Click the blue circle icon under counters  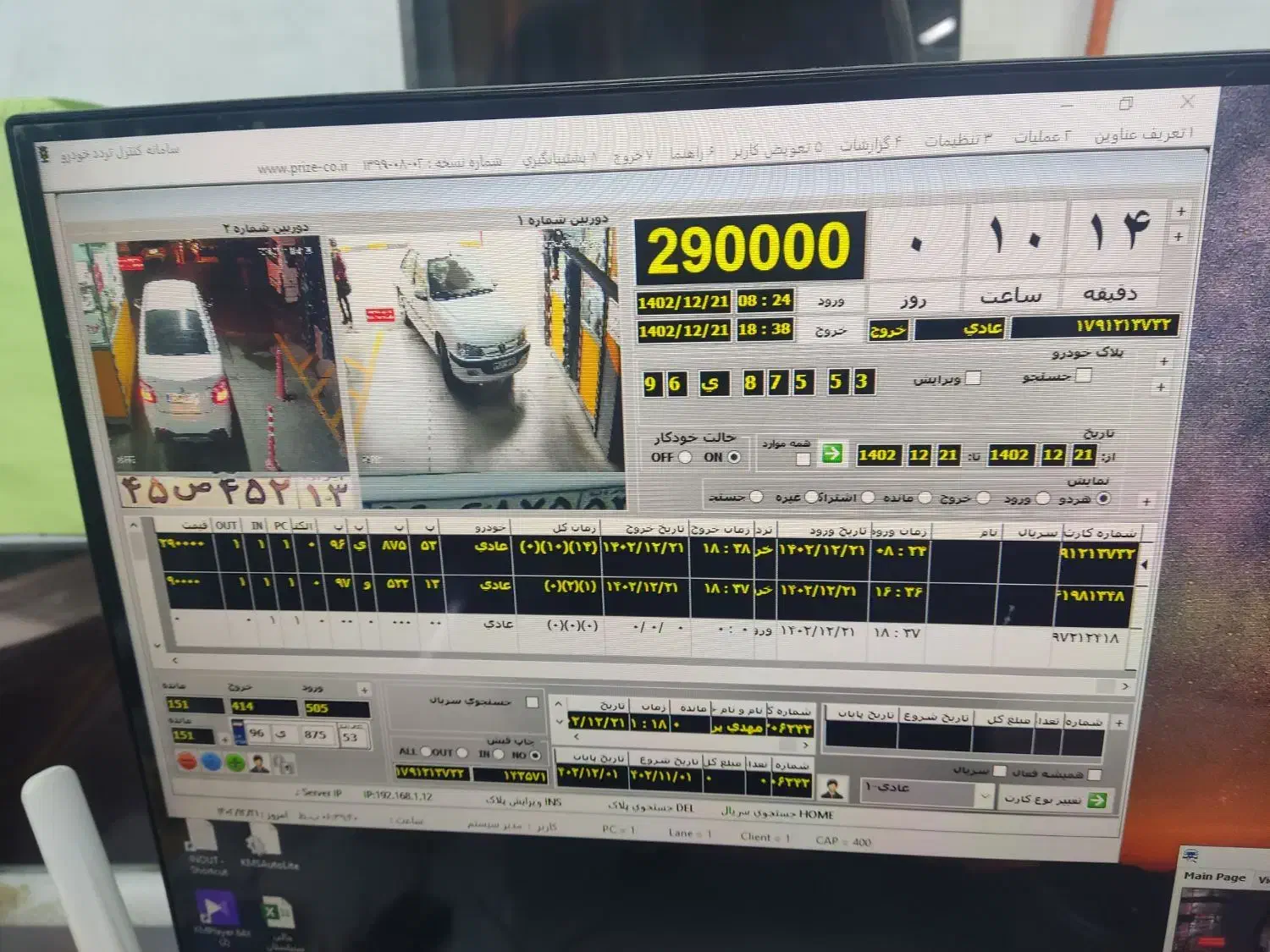(211, 762)
